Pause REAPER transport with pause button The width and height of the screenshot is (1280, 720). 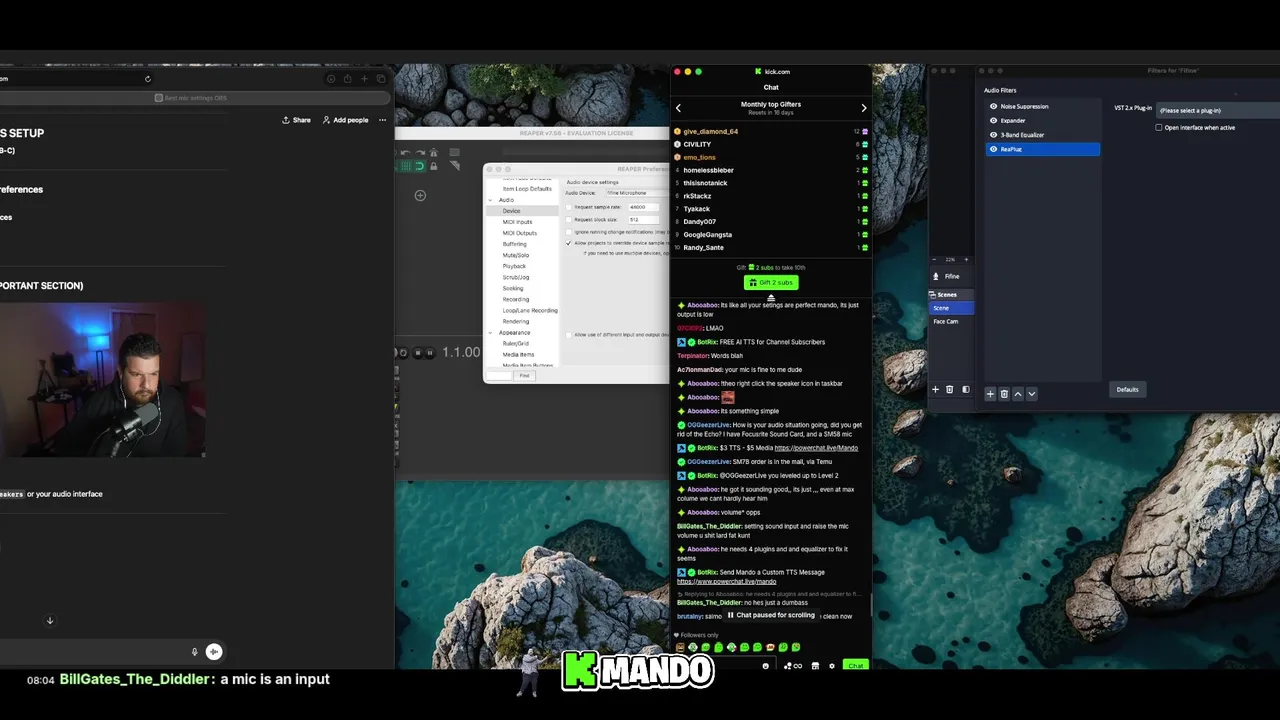click(x=430, y=352)
